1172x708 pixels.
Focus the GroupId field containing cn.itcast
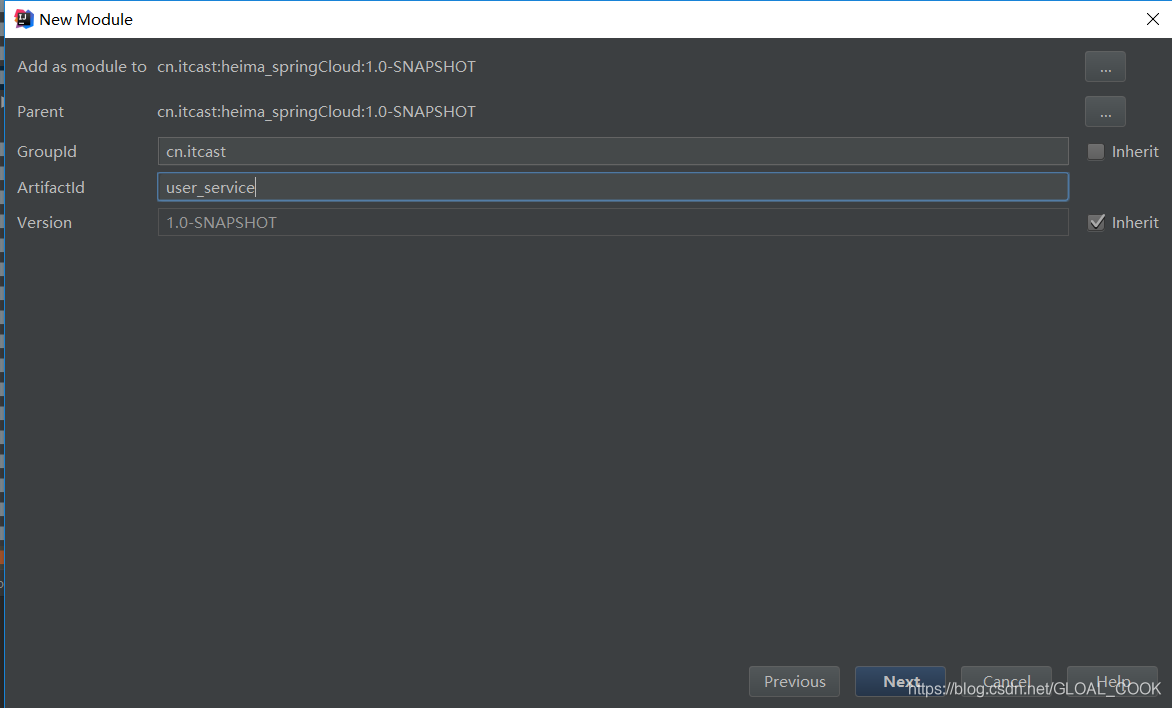613,151
